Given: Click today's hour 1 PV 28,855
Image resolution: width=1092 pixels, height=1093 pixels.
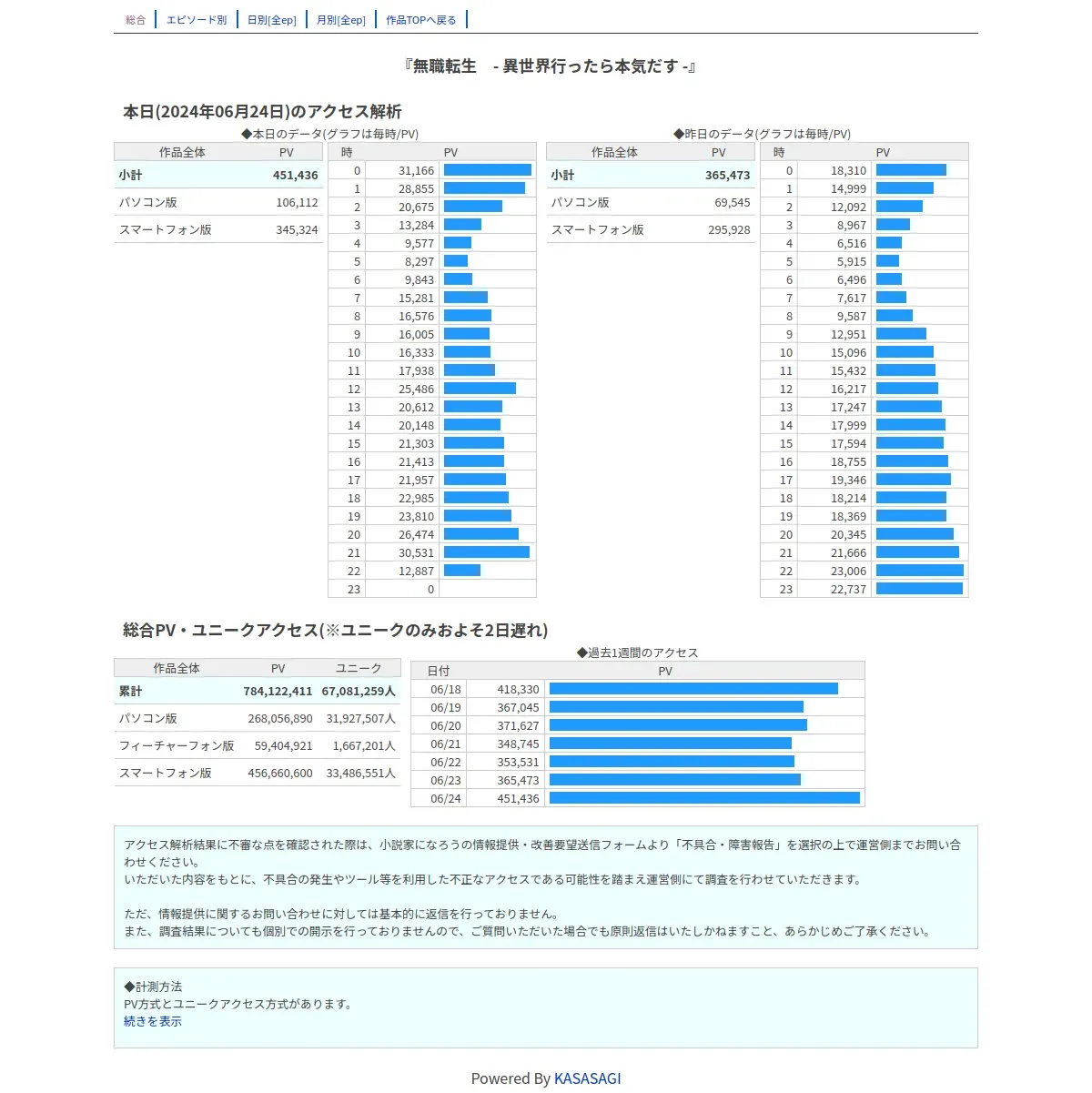Looking at the screenshot, I should tap(417, 188).
